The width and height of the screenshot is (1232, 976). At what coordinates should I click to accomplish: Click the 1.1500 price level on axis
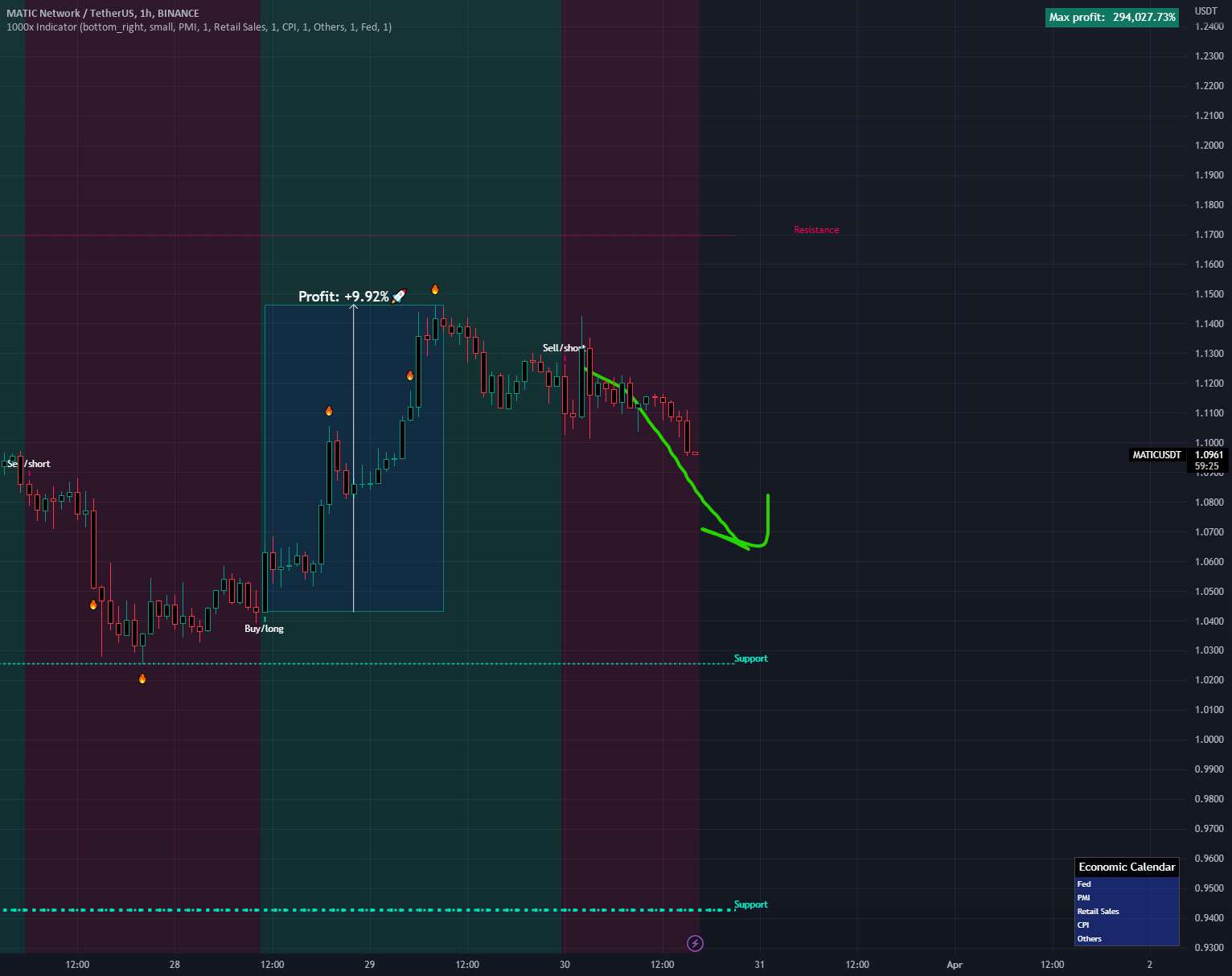1209,294
